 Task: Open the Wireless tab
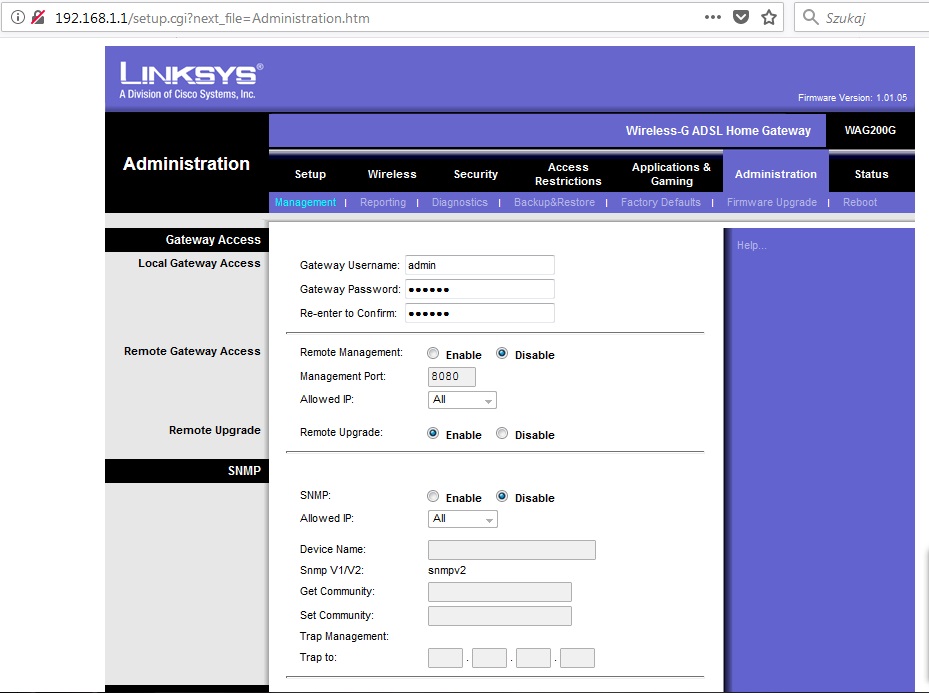tap(392, 174)
